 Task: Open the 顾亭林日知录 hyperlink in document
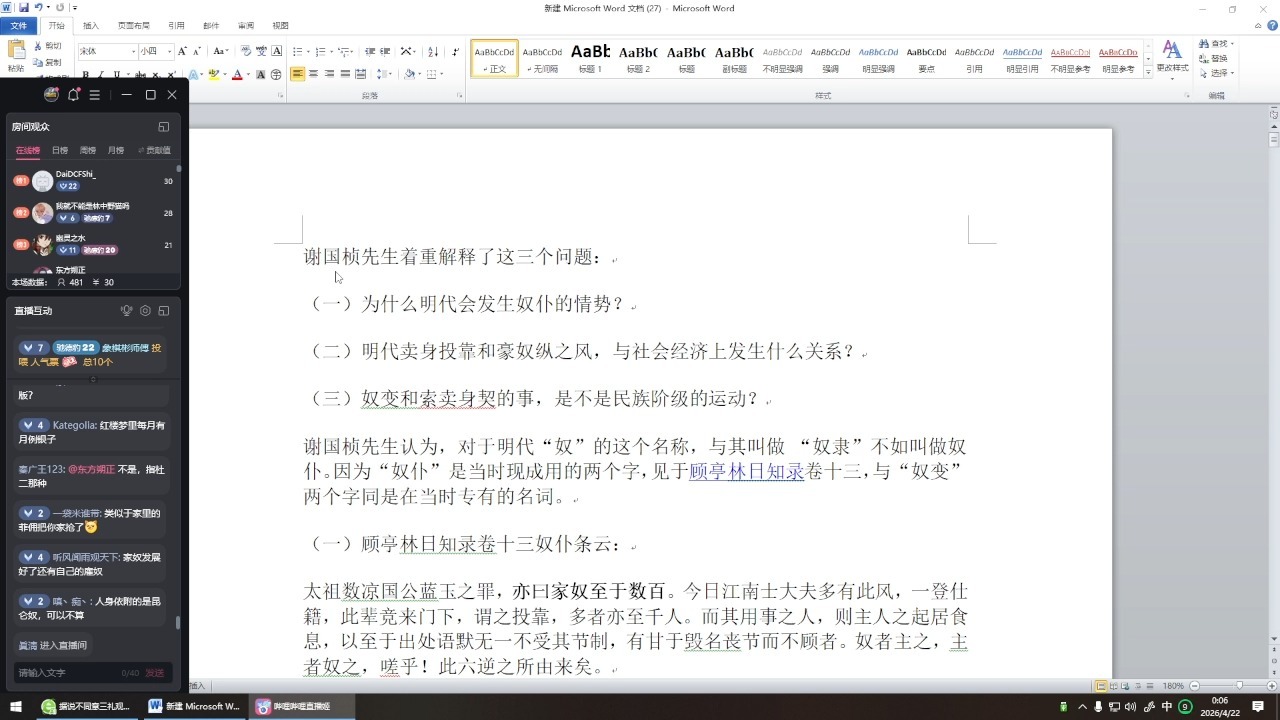pos(747,472)
